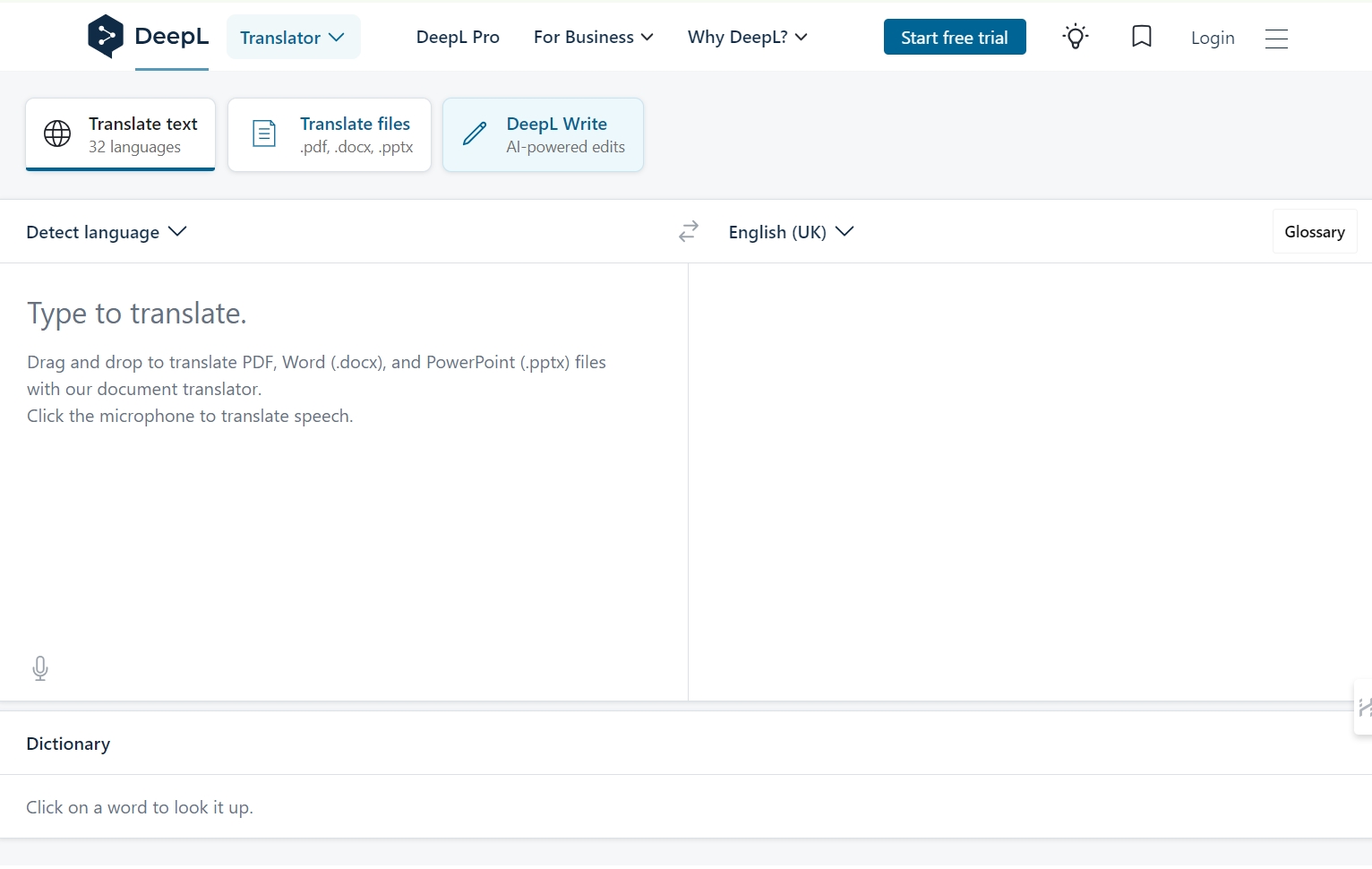Click the globe icon on Translate text
This screenshot has width=1372, height=869.
57,133
